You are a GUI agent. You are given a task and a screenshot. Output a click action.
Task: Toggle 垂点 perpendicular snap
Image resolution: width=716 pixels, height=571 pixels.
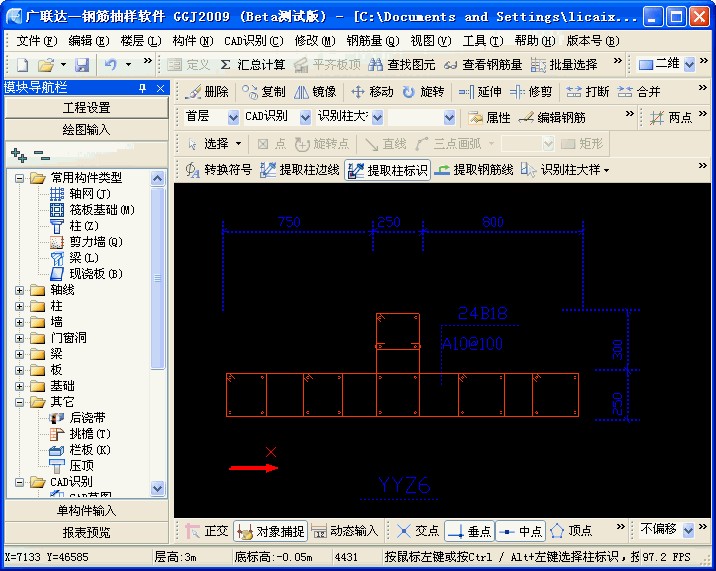[469, 531]
